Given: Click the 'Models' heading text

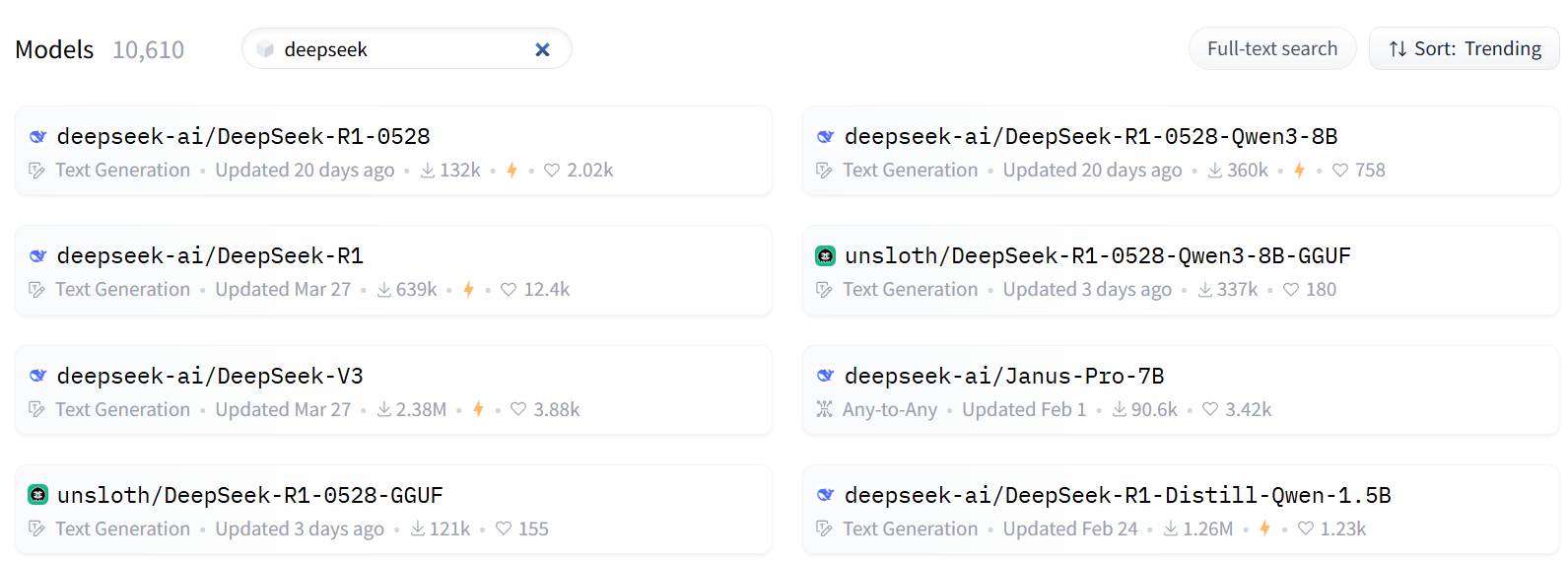Looking at the screenshot, I should click(x=54, y=49).
